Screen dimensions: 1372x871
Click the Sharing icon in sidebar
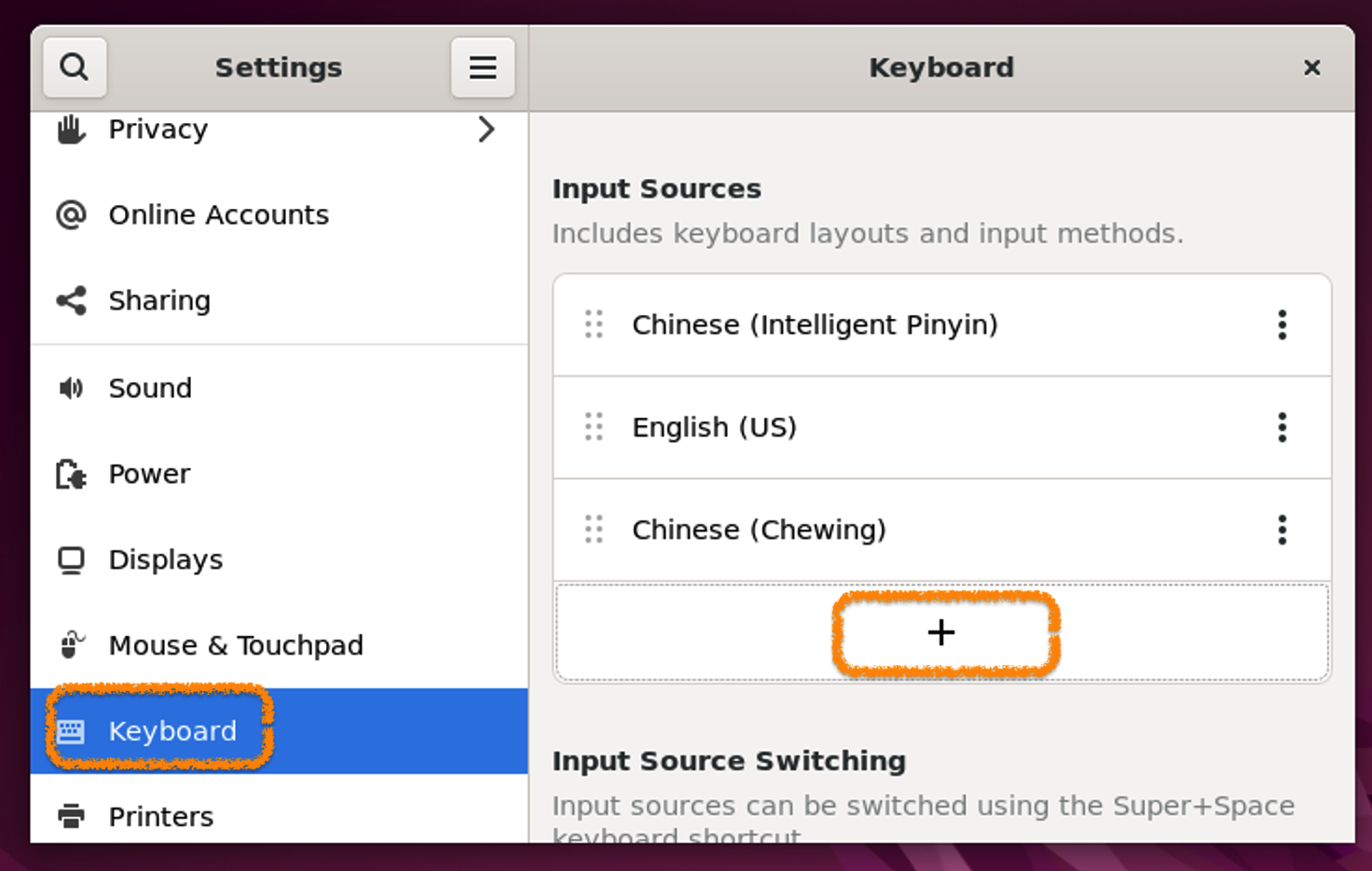(71, 300)
